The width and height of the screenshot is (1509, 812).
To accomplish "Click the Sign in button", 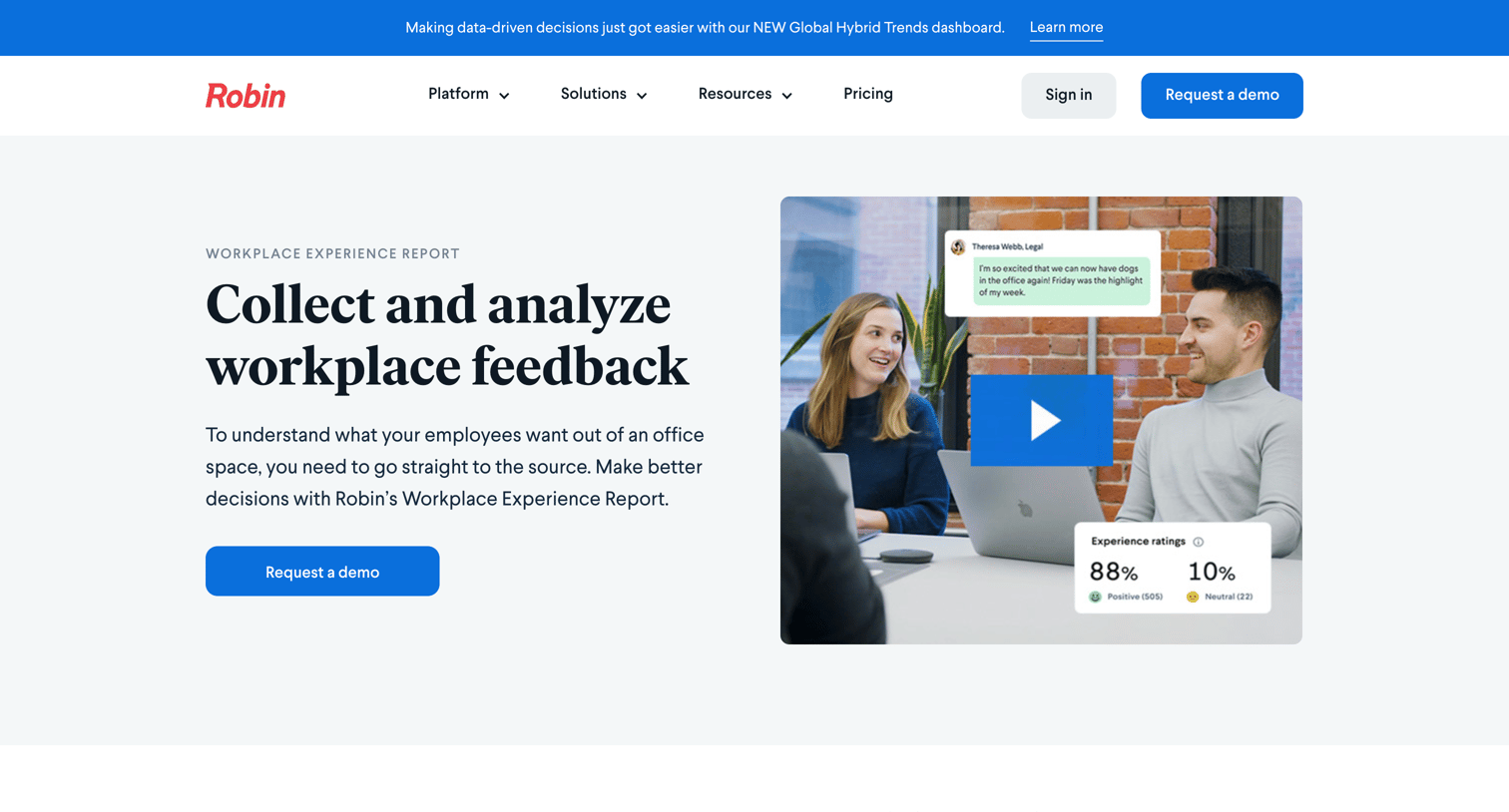I will point(1068,96).
